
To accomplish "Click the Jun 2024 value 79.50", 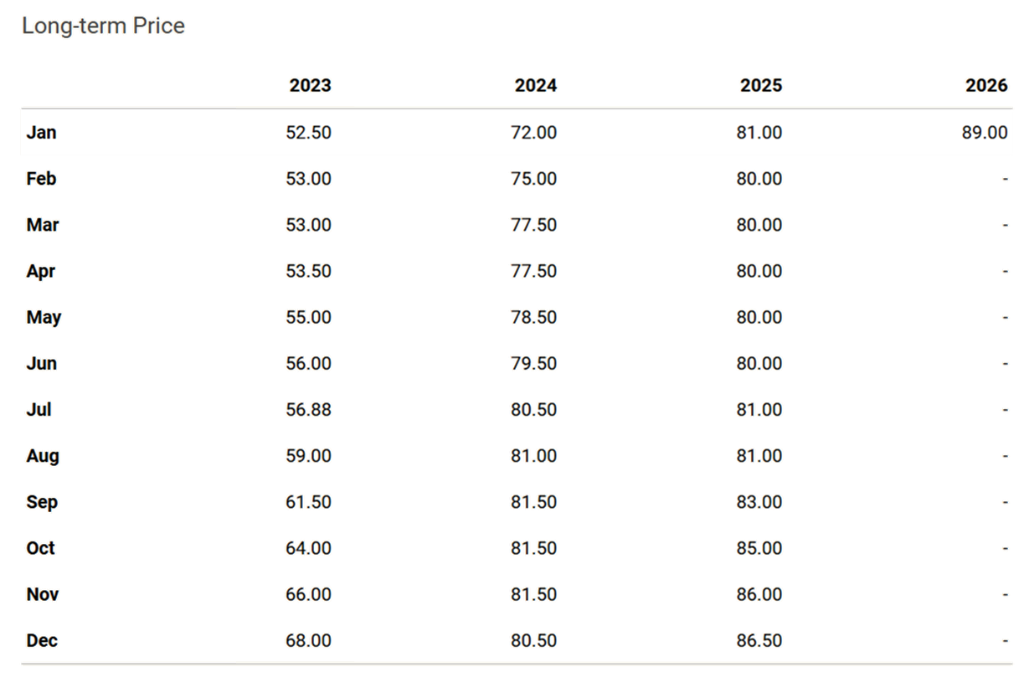I will 534,363.
